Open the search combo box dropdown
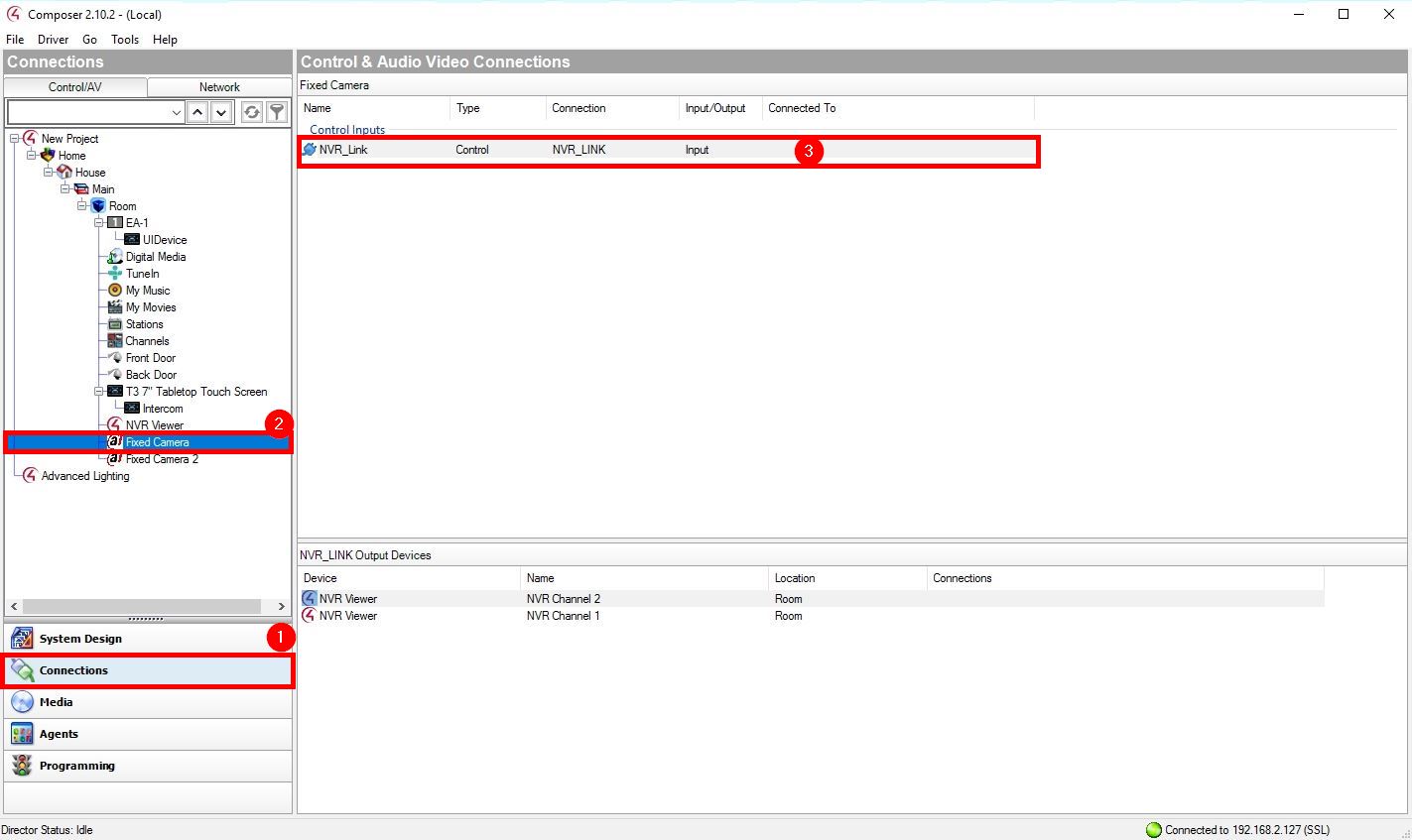 (177, 112)
